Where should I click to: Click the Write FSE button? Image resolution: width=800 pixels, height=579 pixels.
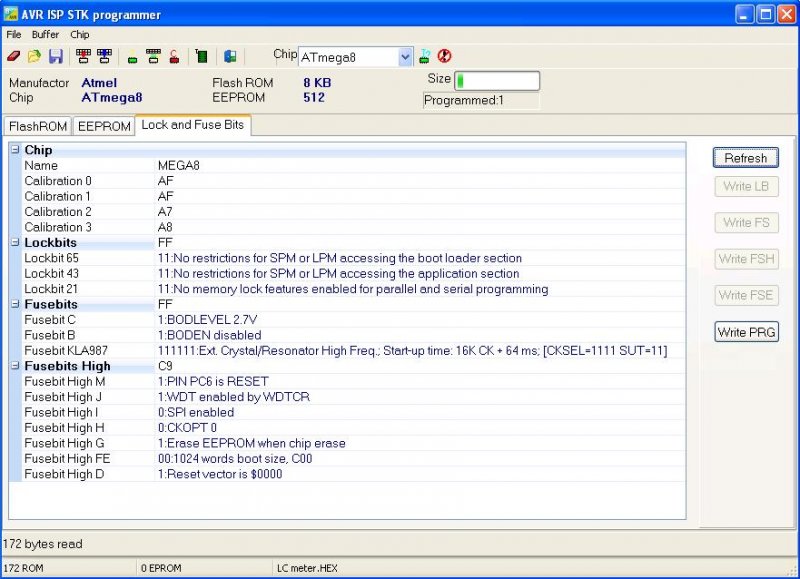coord(746,295)
